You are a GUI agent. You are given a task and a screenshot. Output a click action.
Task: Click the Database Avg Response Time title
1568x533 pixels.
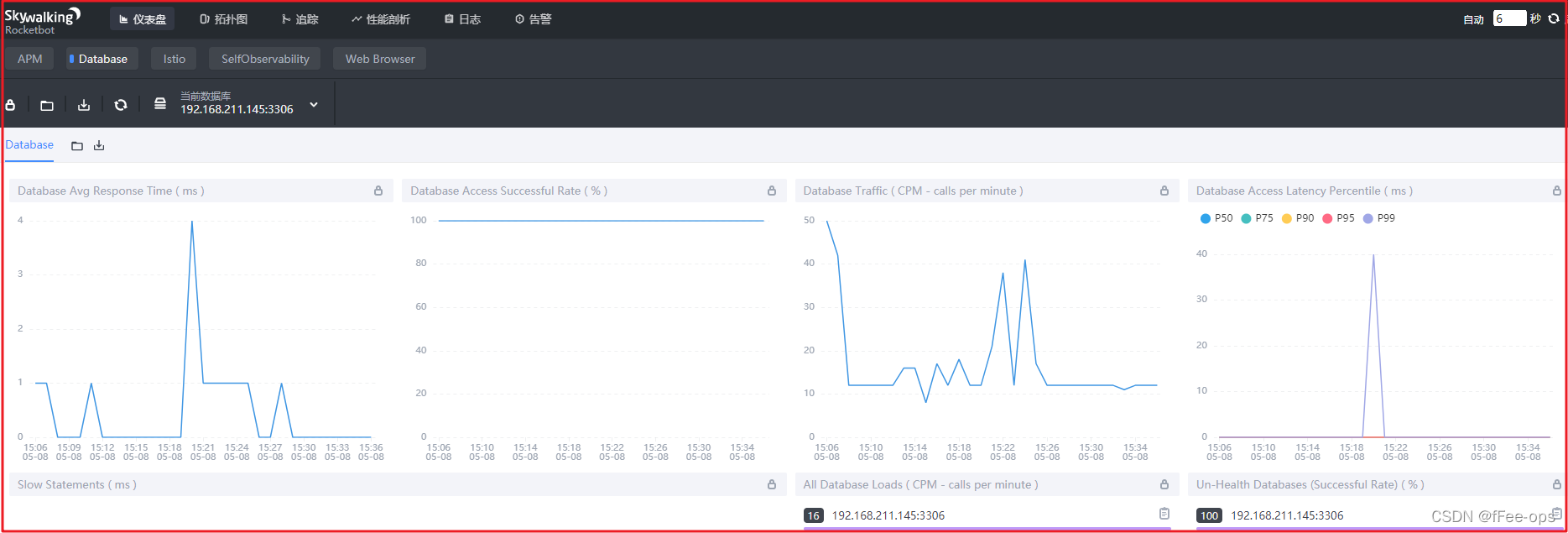(x=111, y=191)
